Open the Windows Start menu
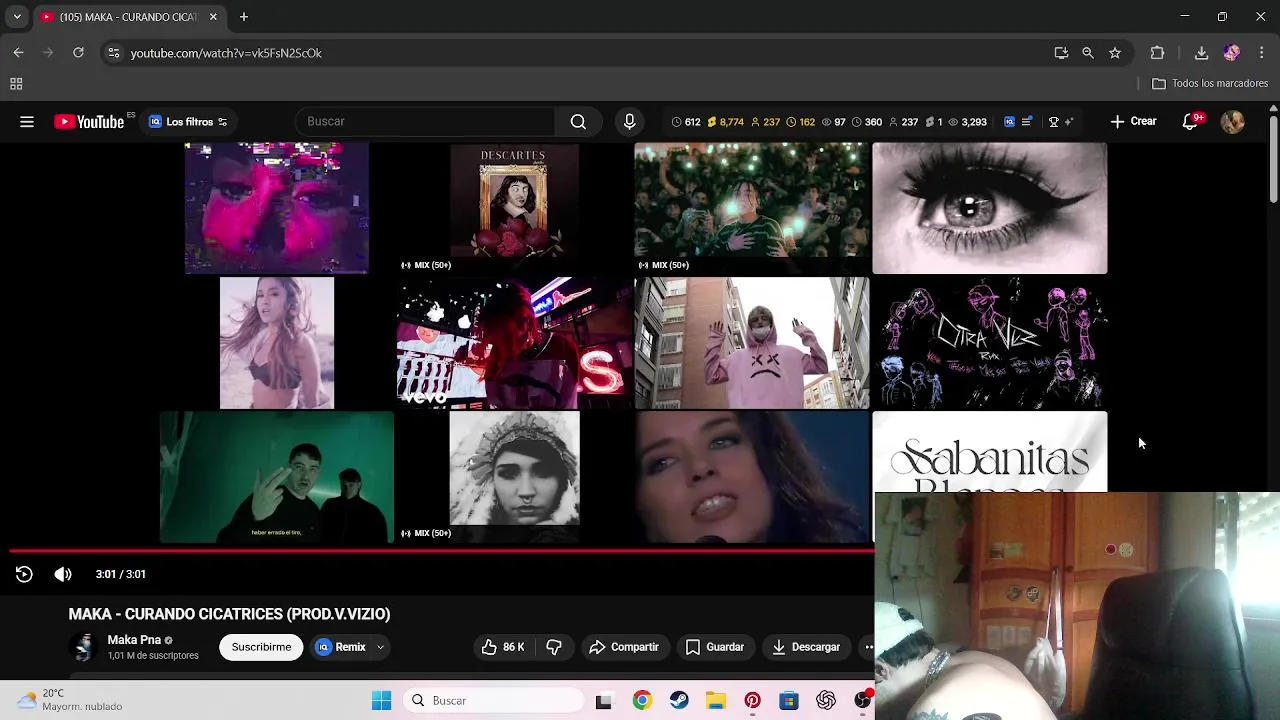 [381, 701]
